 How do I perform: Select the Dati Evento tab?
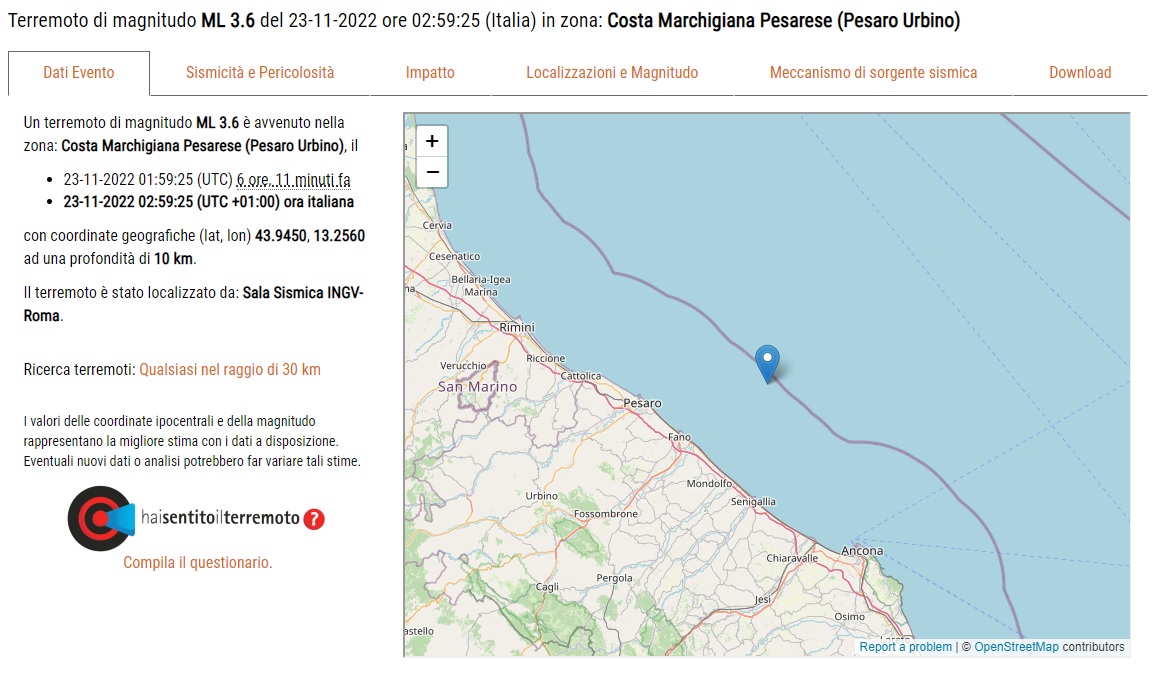(x=79, y=73)
